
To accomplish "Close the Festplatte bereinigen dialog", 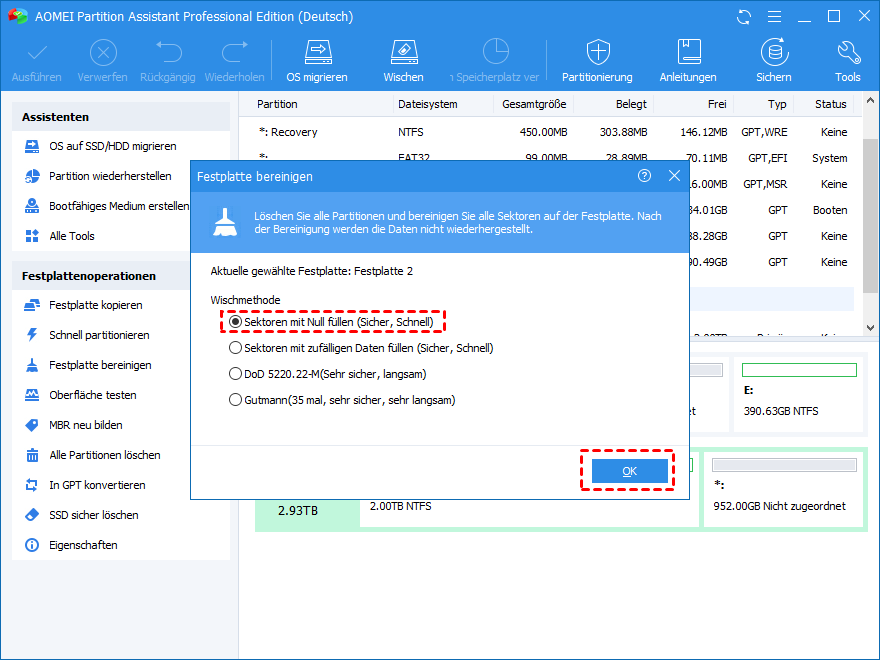I will pos(675,176).
